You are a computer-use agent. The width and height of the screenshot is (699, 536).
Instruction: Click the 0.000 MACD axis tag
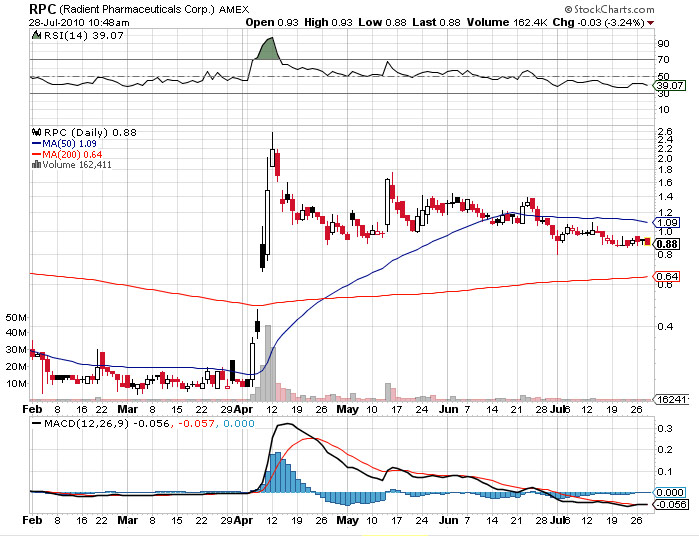[x=669, y=492]
